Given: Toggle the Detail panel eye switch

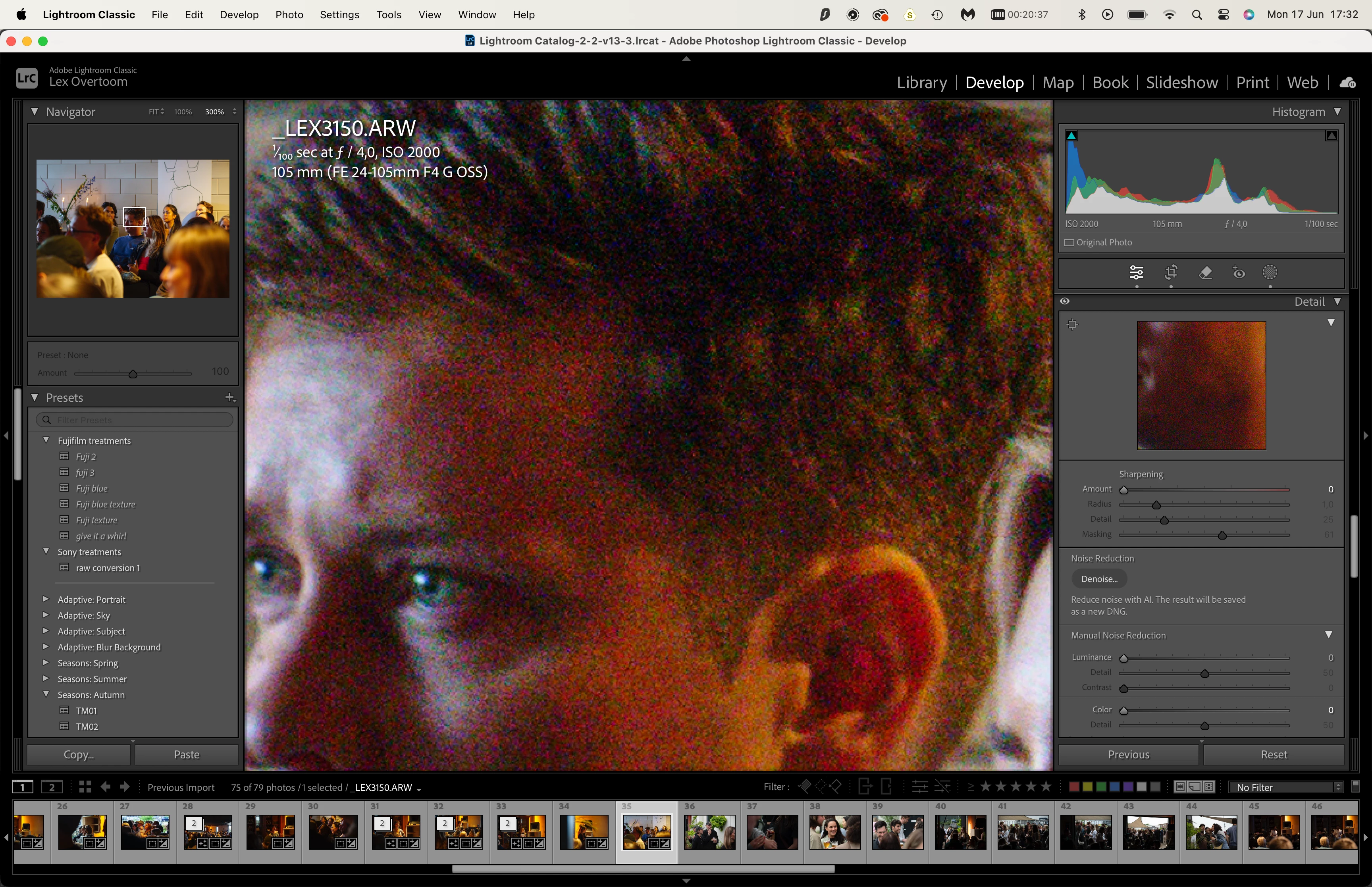Looking at the screenshot, I should (x=1065, y=301).
